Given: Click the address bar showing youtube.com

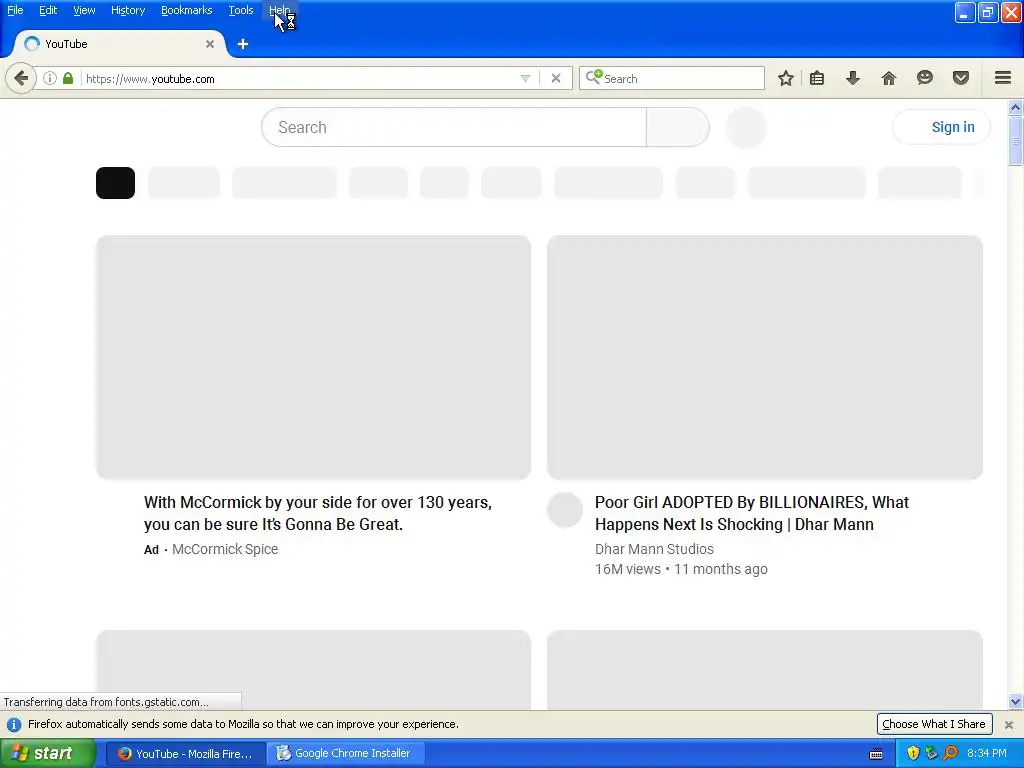Looking at the screenshot, I should 300,78.
